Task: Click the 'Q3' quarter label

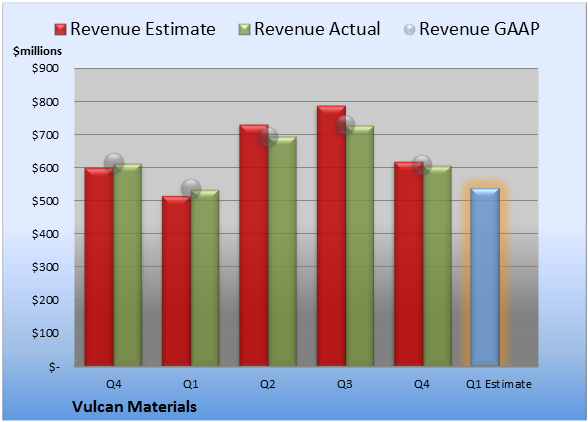Action: pos(345,384)
